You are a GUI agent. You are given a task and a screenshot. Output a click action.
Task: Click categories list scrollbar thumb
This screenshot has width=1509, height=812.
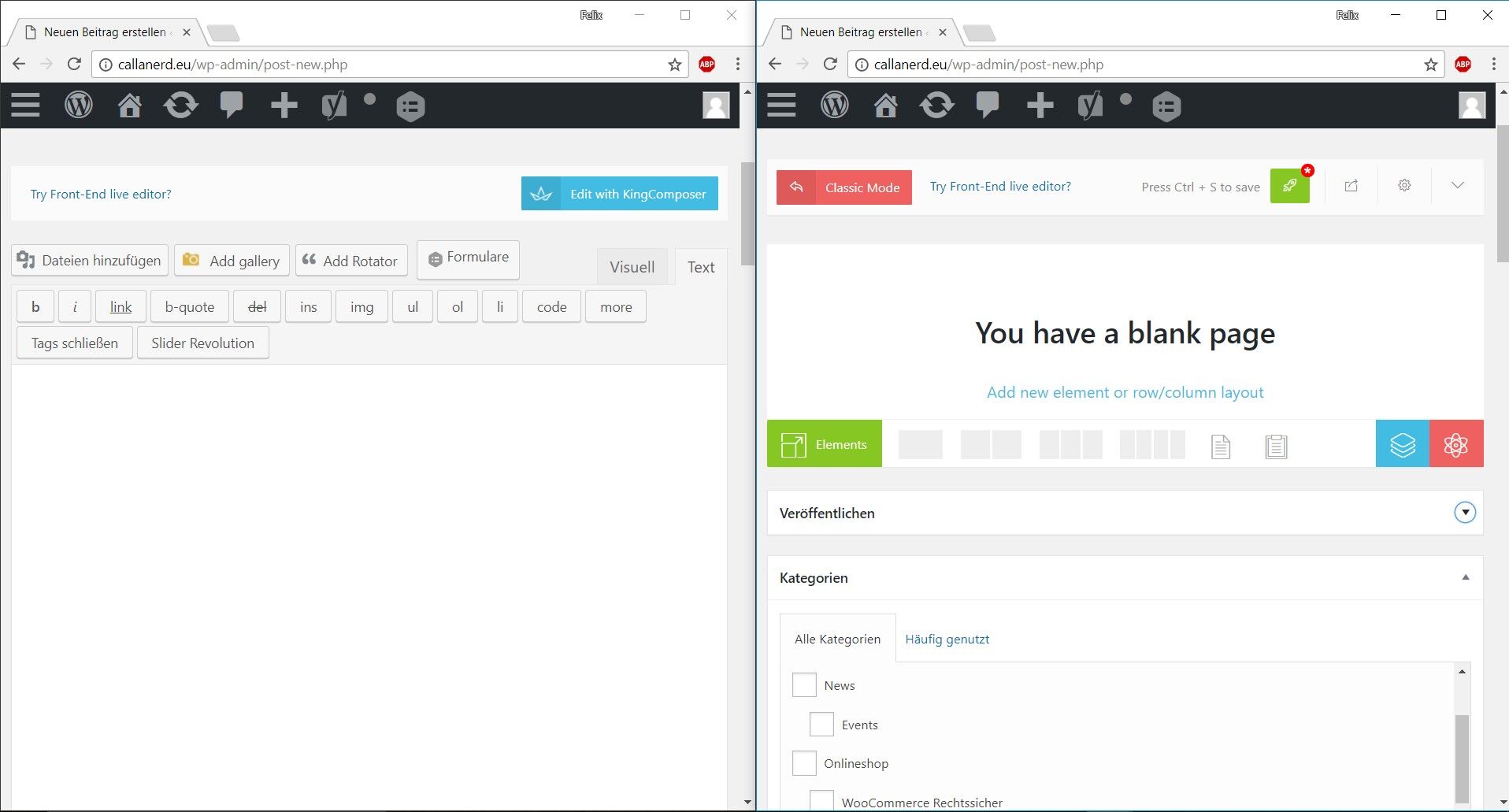pyautogui.click(x=1462, y=758)
